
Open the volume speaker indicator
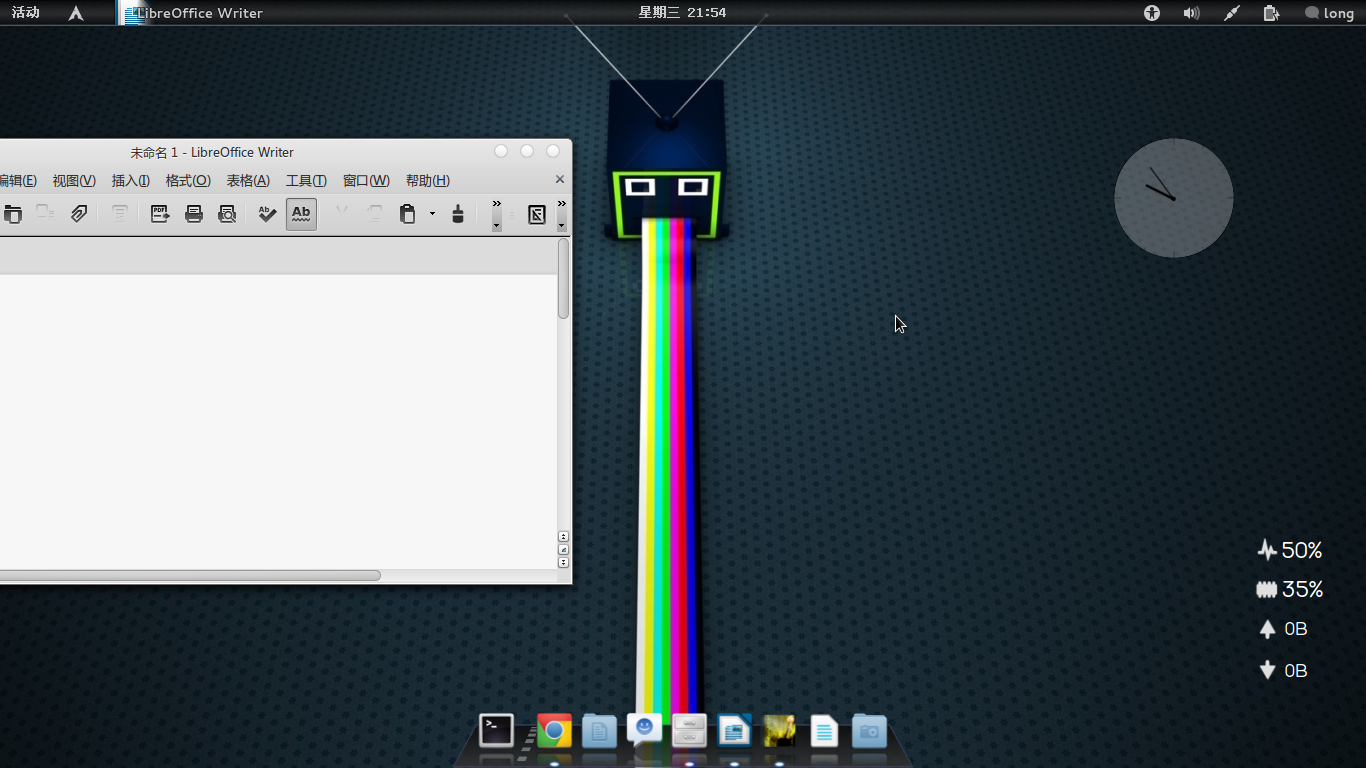1191,13
